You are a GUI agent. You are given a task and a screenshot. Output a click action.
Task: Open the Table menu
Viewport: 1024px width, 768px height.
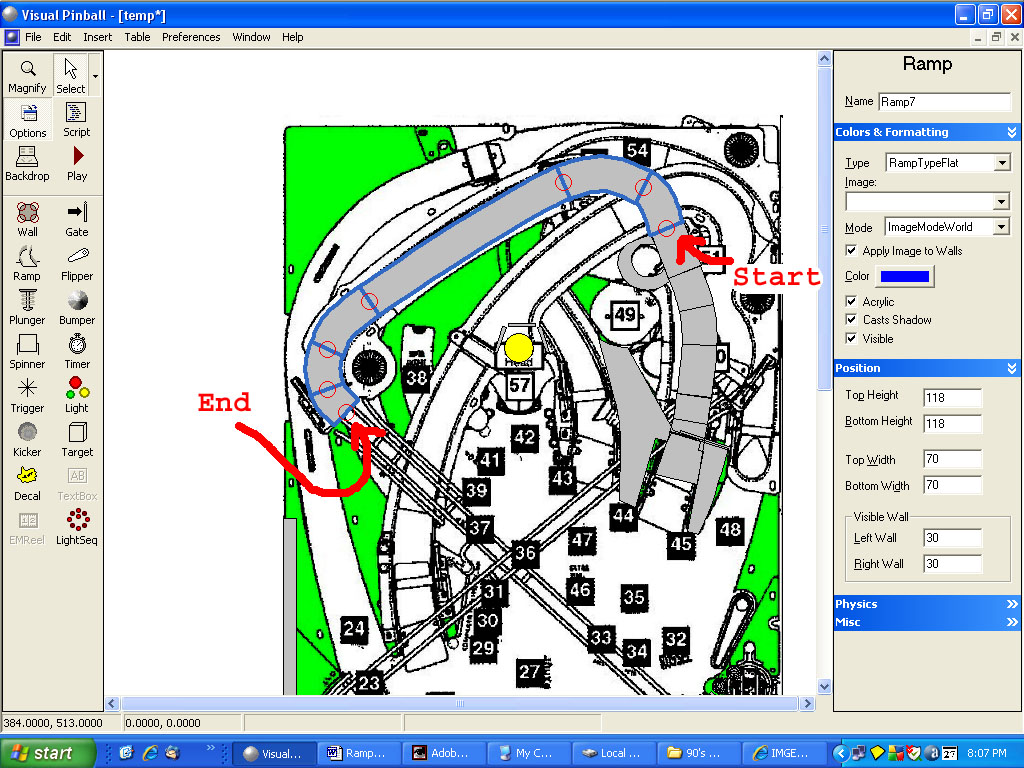[x=137, y=37]
